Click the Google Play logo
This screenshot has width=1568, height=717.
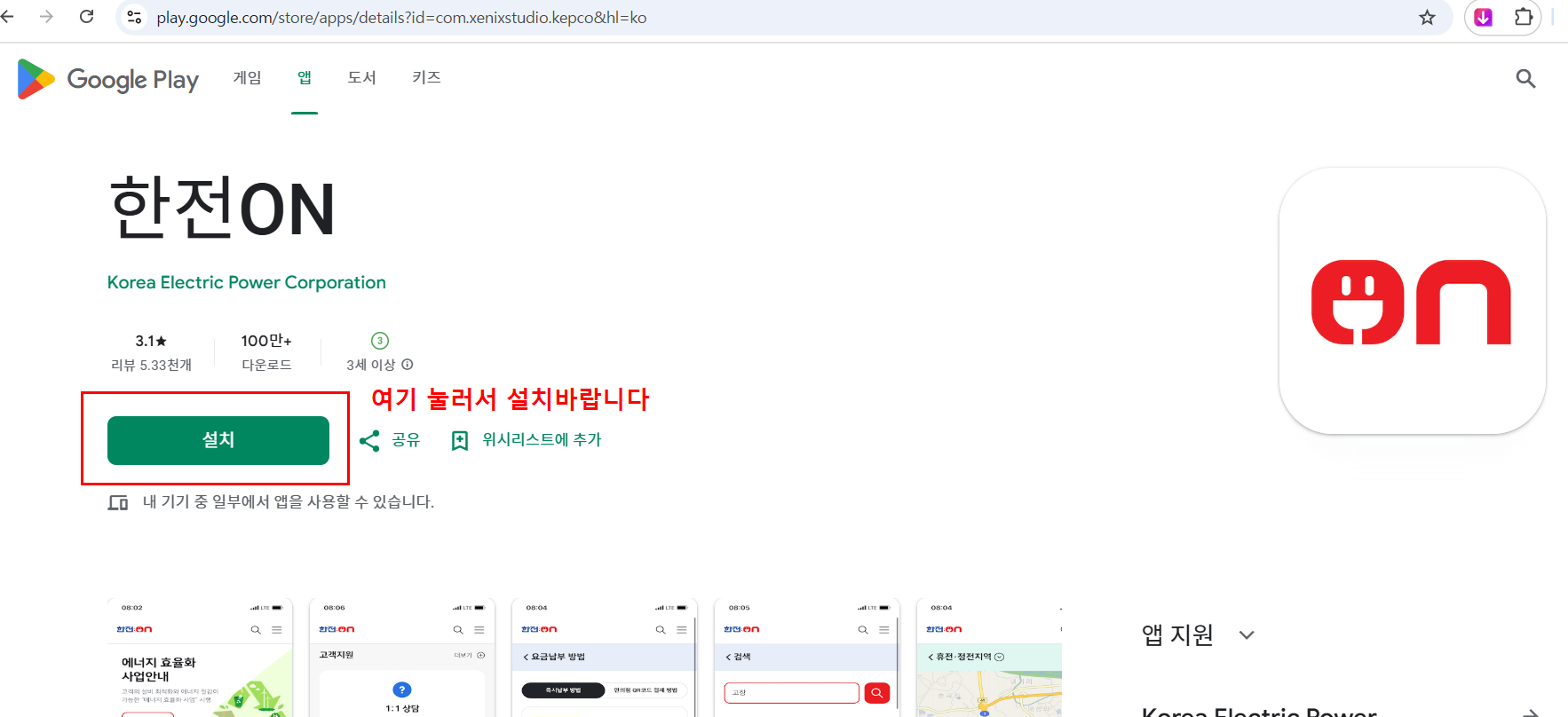pos(107,79)
